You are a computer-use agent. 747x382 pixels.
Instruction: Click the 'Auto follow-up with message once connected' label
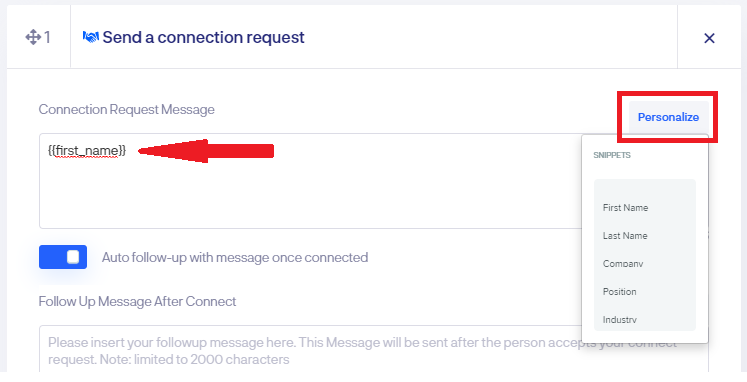point(235,258)
